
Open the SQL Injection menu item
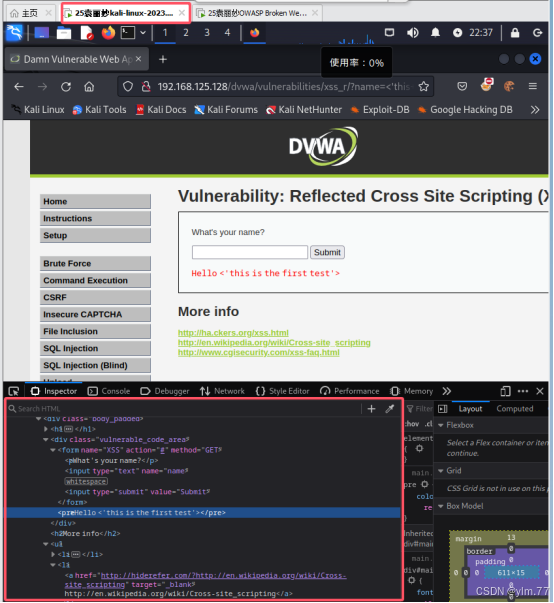[95, 348]
